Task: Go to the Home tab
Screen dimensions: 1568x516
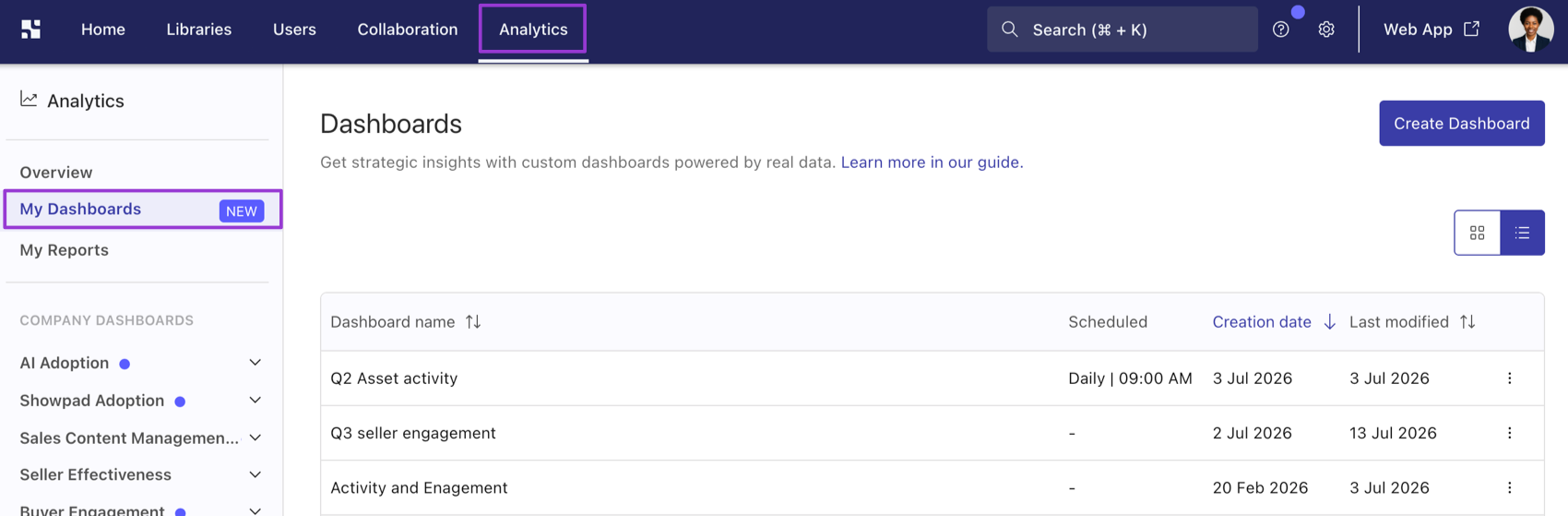Action: (103, 30)
